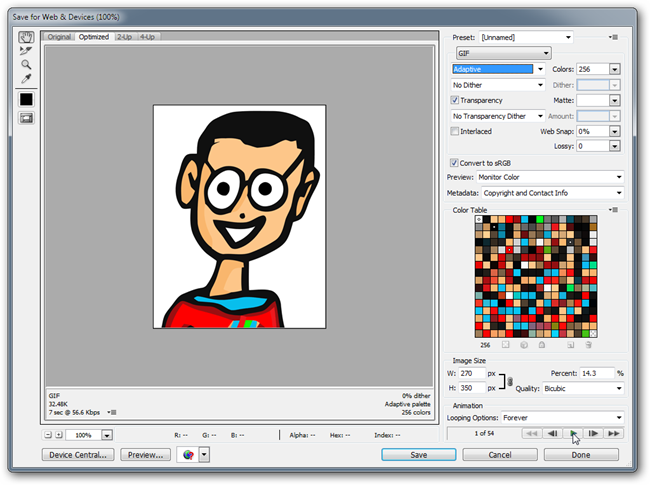Switch to the 4-Up tab
This screenshot has height=485, width=650.
(x=147, y=37)
